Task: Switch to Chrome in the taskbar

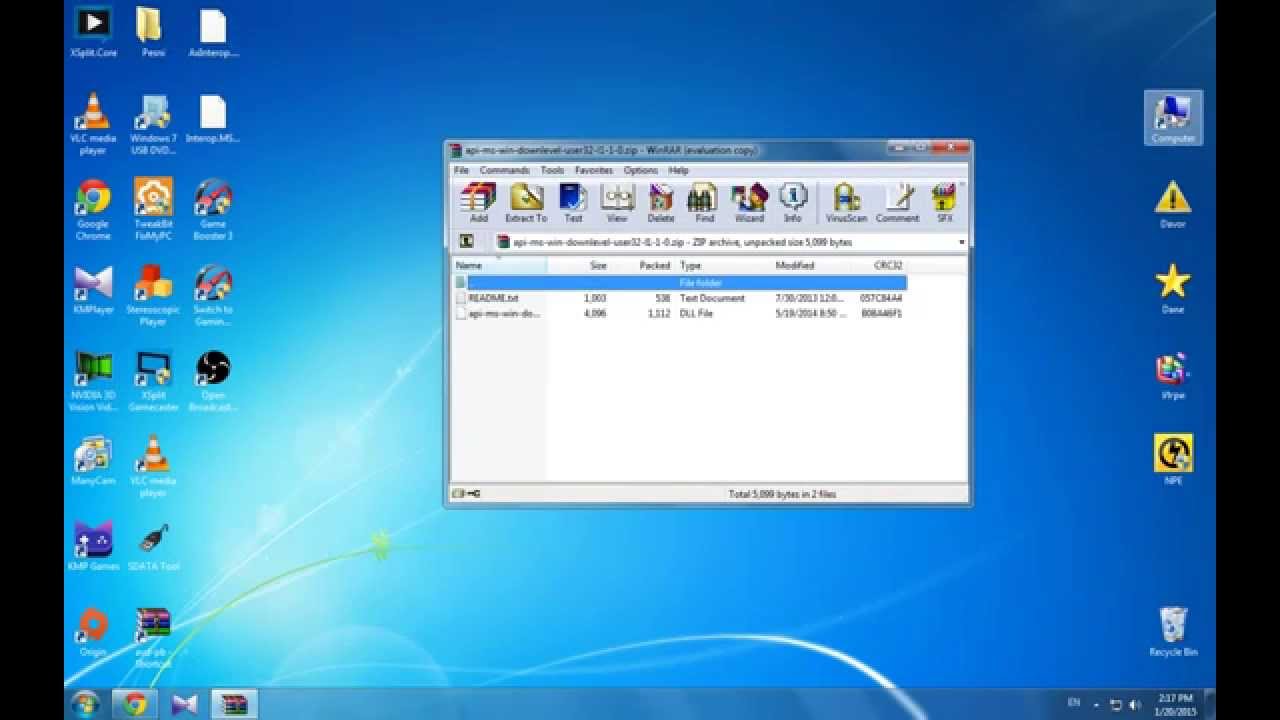Action: (135, 704)
